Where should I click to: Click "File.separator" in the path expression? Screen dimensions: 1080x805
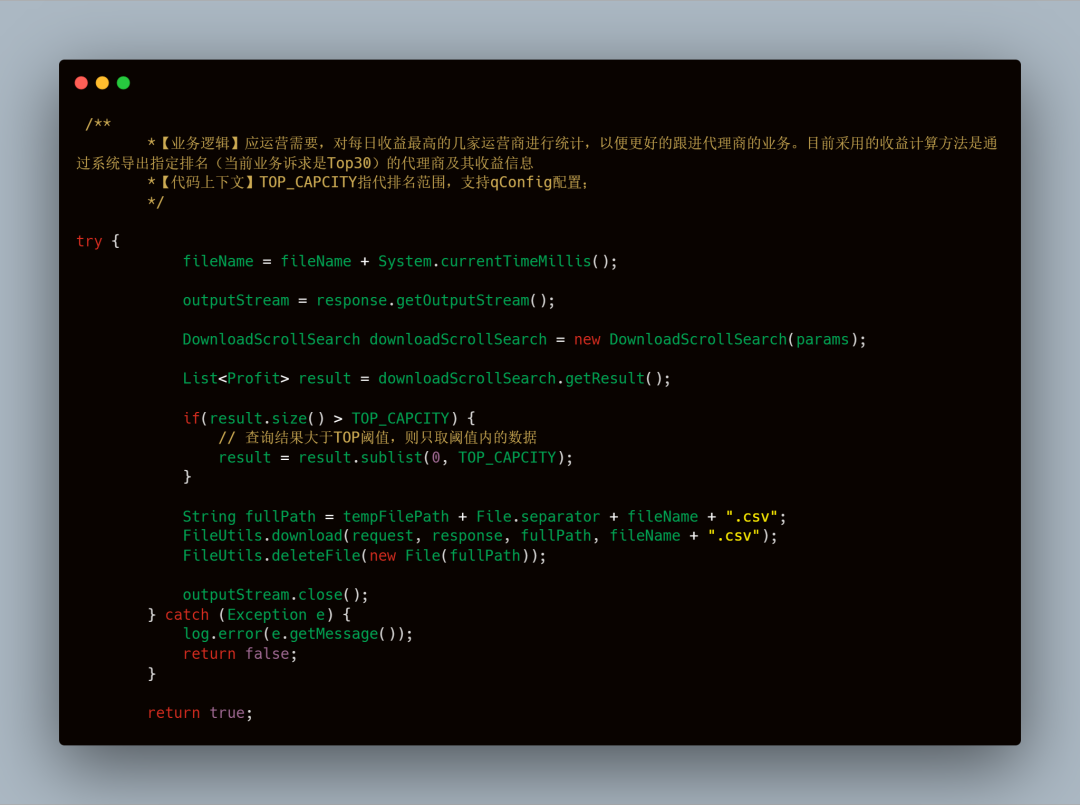pyautogui.click(x=538, y=516)
